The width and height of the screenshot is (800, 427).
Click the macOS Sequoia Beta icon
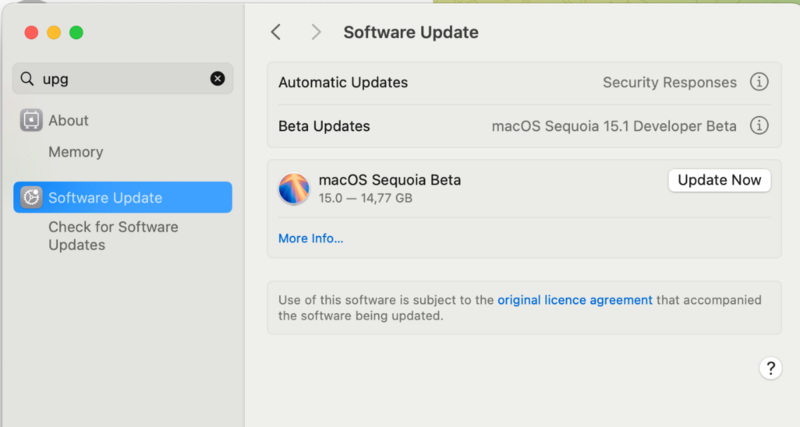coord(294,189)
